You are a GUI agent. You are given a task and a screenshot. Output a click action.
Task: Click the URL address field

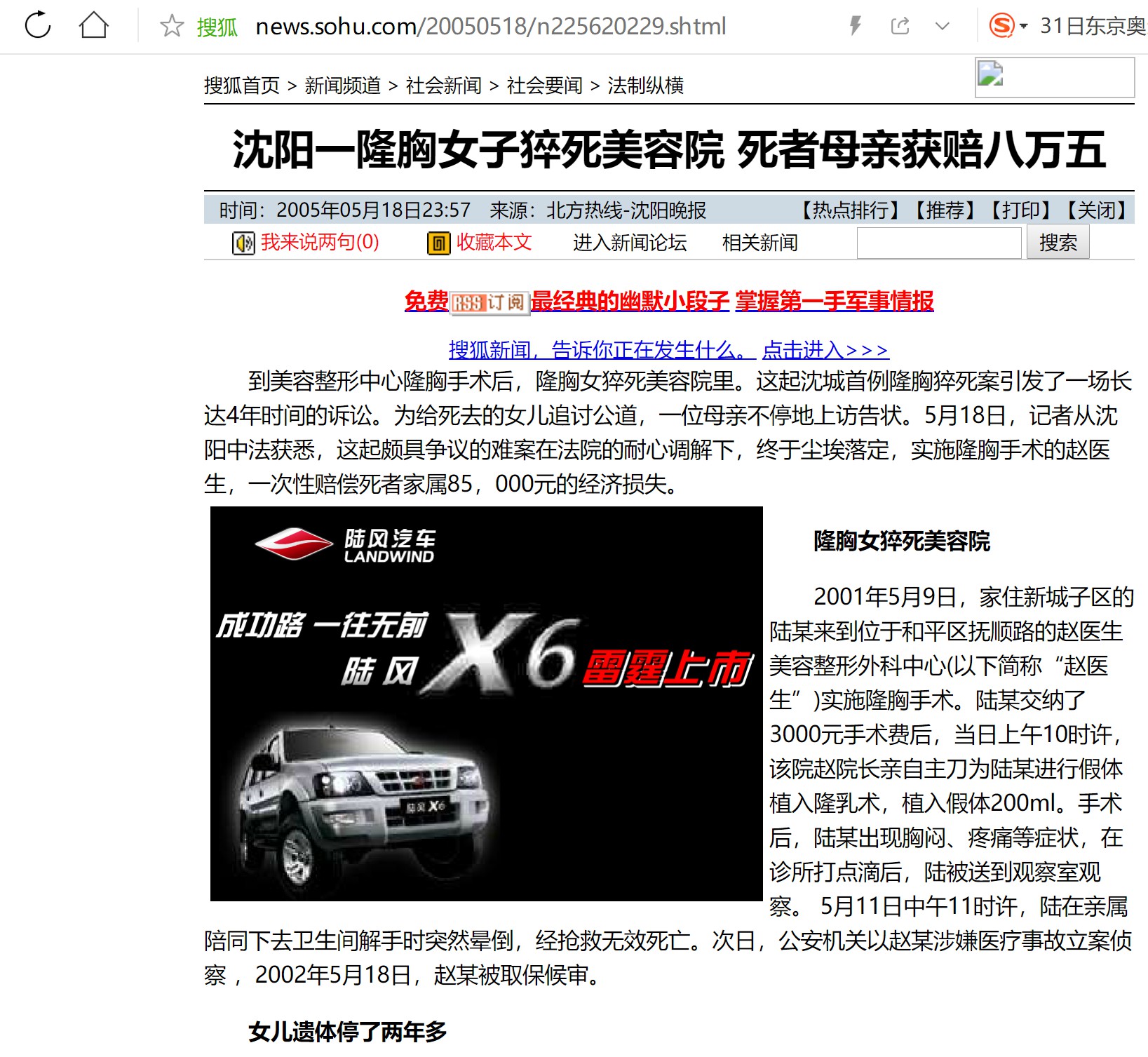coord(491,27)
